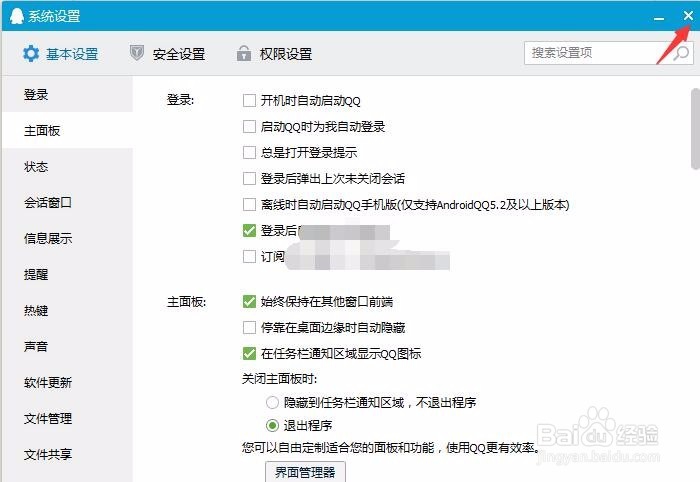Image resolution: width=700 pixels, height=482 pixels.
Task: Click the shield icon for 安全设置
Action: coord(137,53)
